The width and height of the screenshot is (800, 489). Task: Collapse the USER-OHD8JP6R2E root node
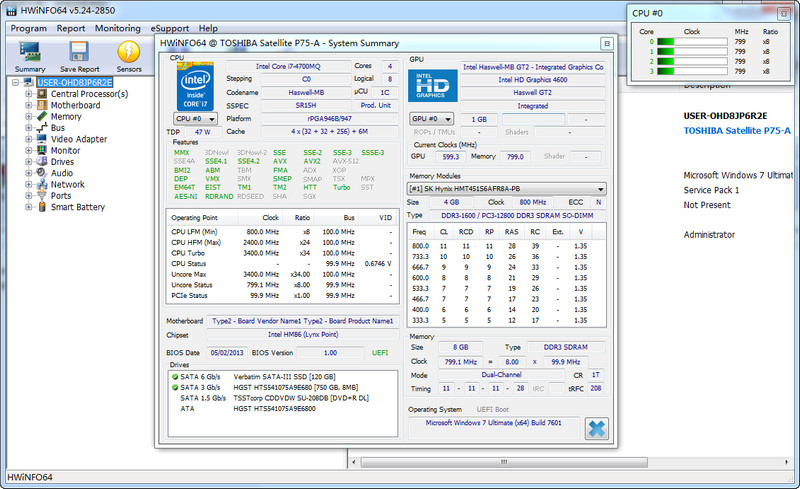click(x=15, y=83)
